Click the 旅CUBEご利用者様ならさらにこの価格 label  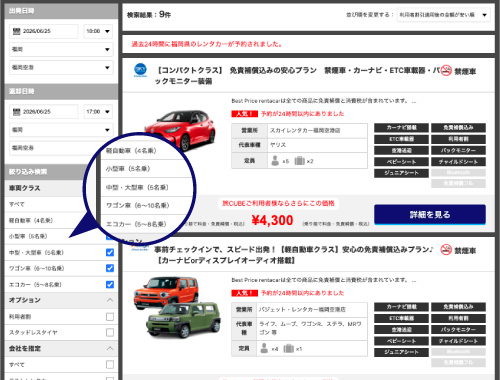pyautogui.click(x=278, y=203)
